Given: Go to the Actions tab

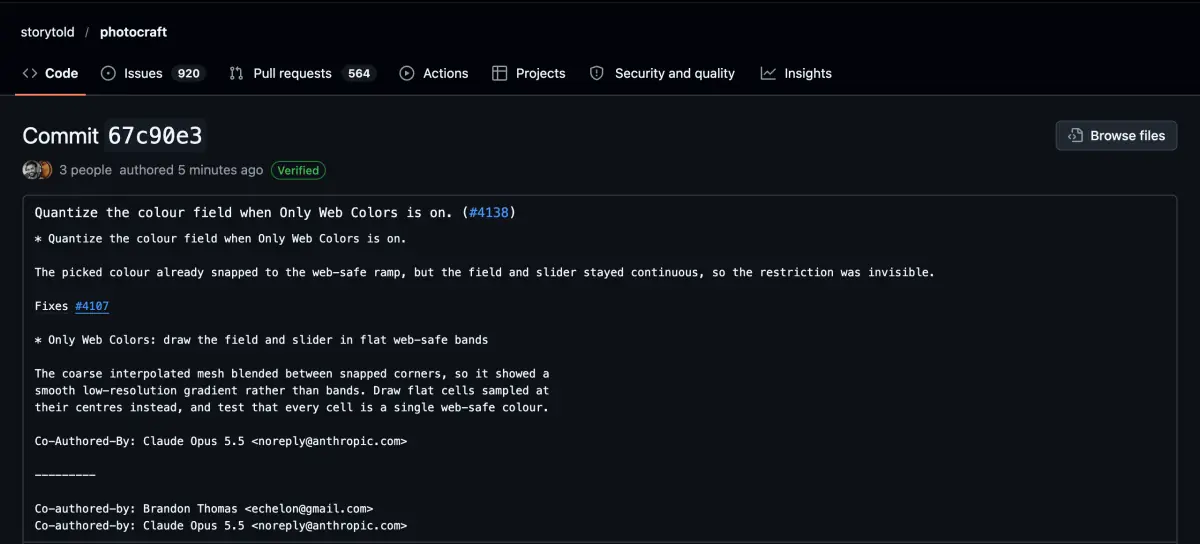Looking at the screenshot, I should pos(434,73).
